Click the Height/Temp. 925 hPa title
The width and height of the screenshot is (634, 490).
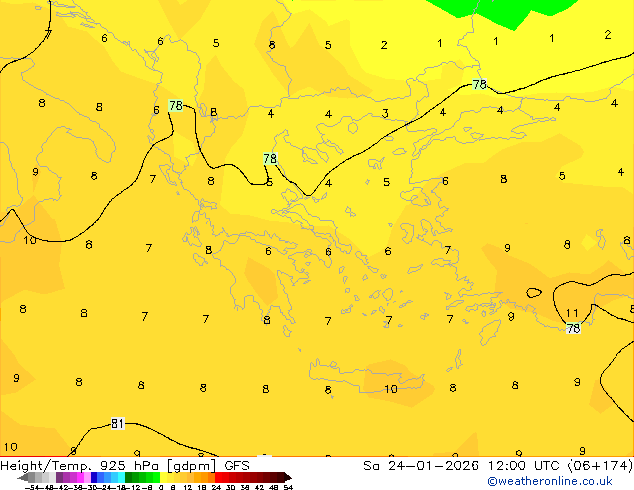pos(79,465)
